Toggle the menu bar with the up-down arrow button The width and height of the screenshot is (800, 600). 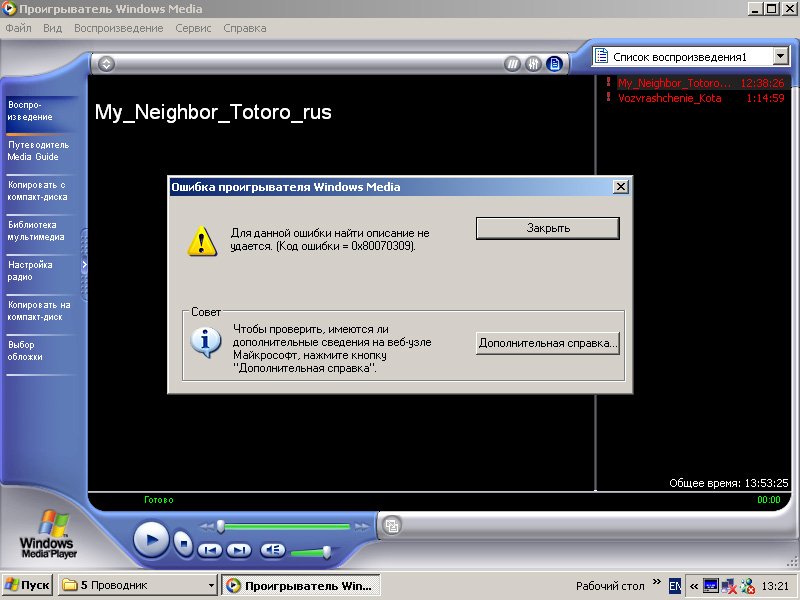(106, 64)
